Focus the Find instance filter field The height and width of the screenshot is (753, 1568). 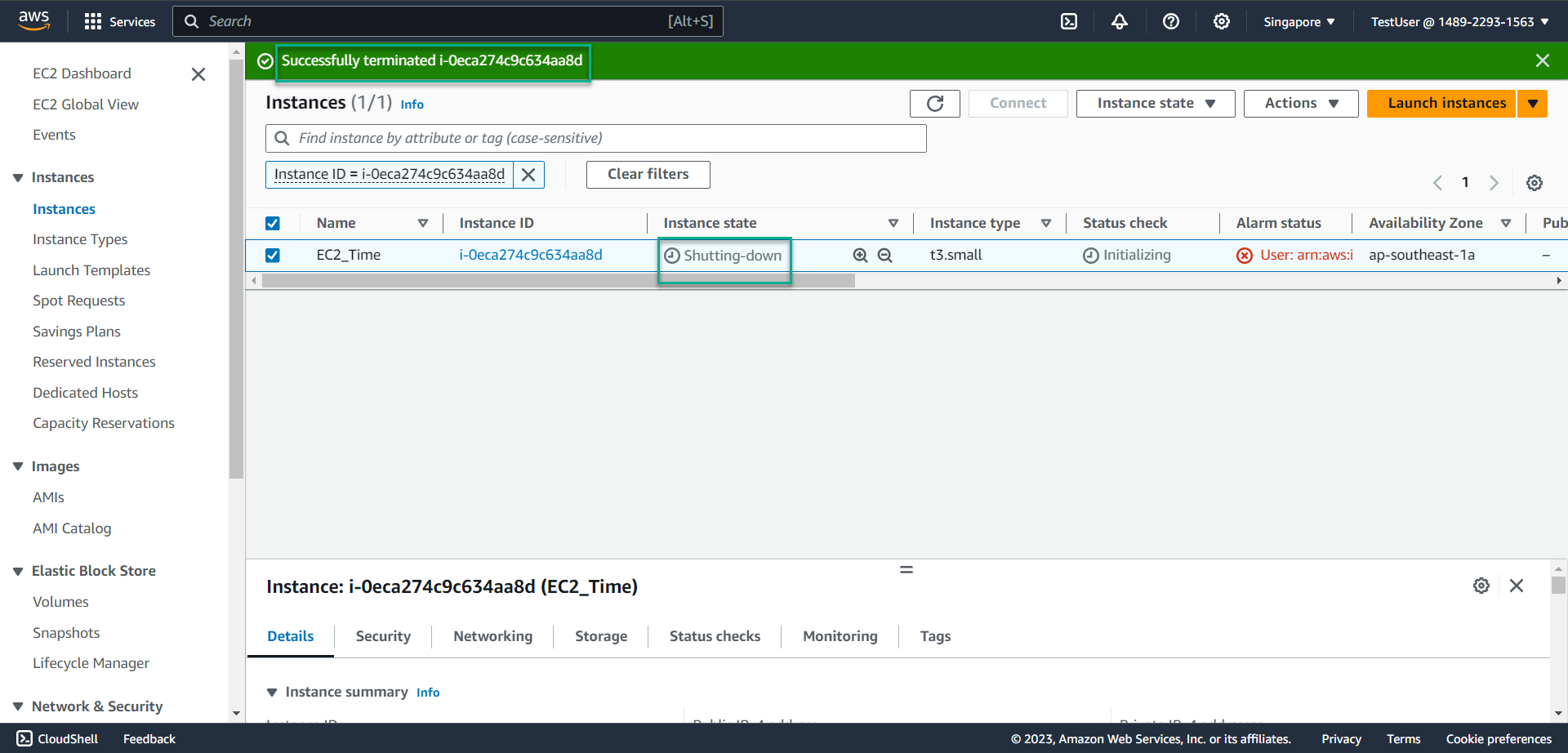click(x=596, y=138)
